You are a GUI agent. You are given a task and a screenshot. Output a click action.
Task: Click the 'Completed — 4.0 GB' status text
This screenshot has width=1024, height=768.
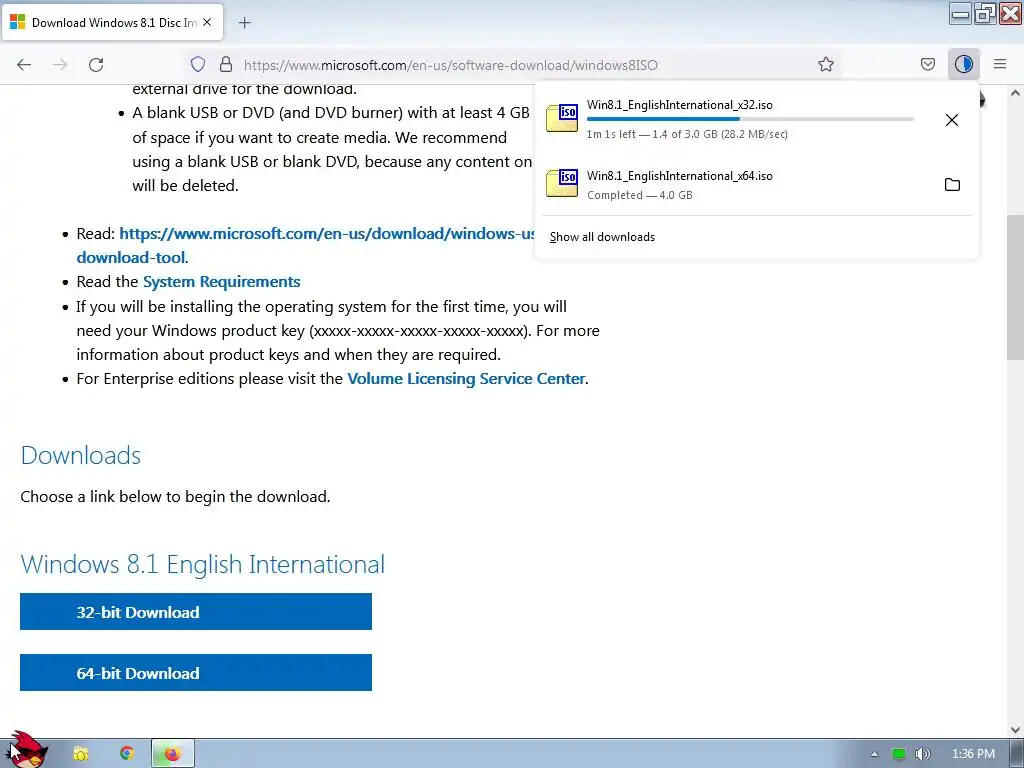tap(639, 195)
